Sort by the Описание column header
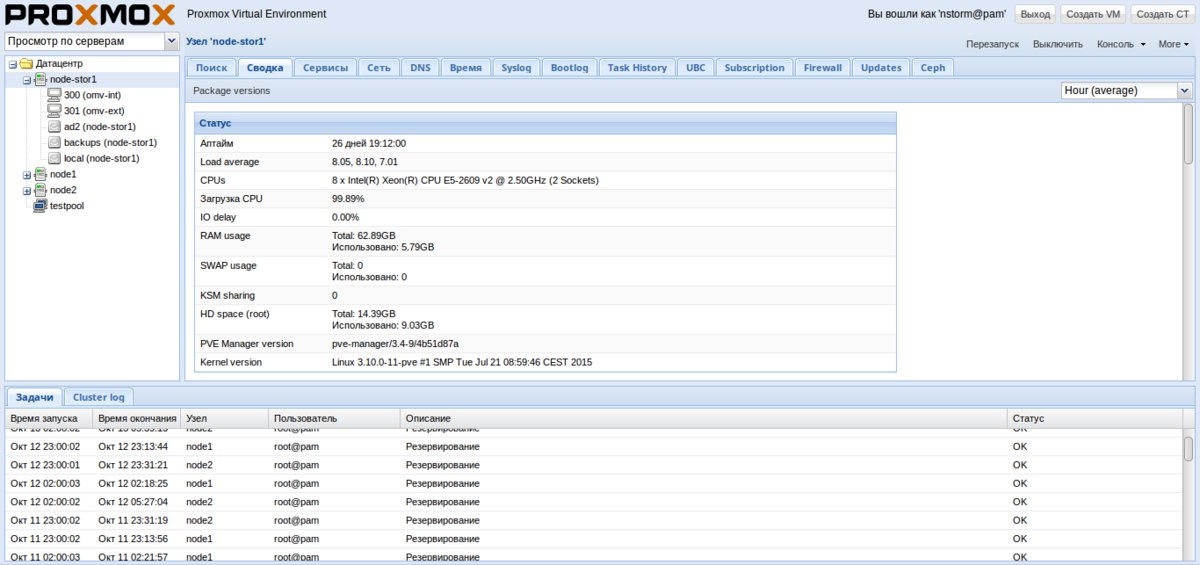This screenshot has height=565, width=1200. point(704,418)
